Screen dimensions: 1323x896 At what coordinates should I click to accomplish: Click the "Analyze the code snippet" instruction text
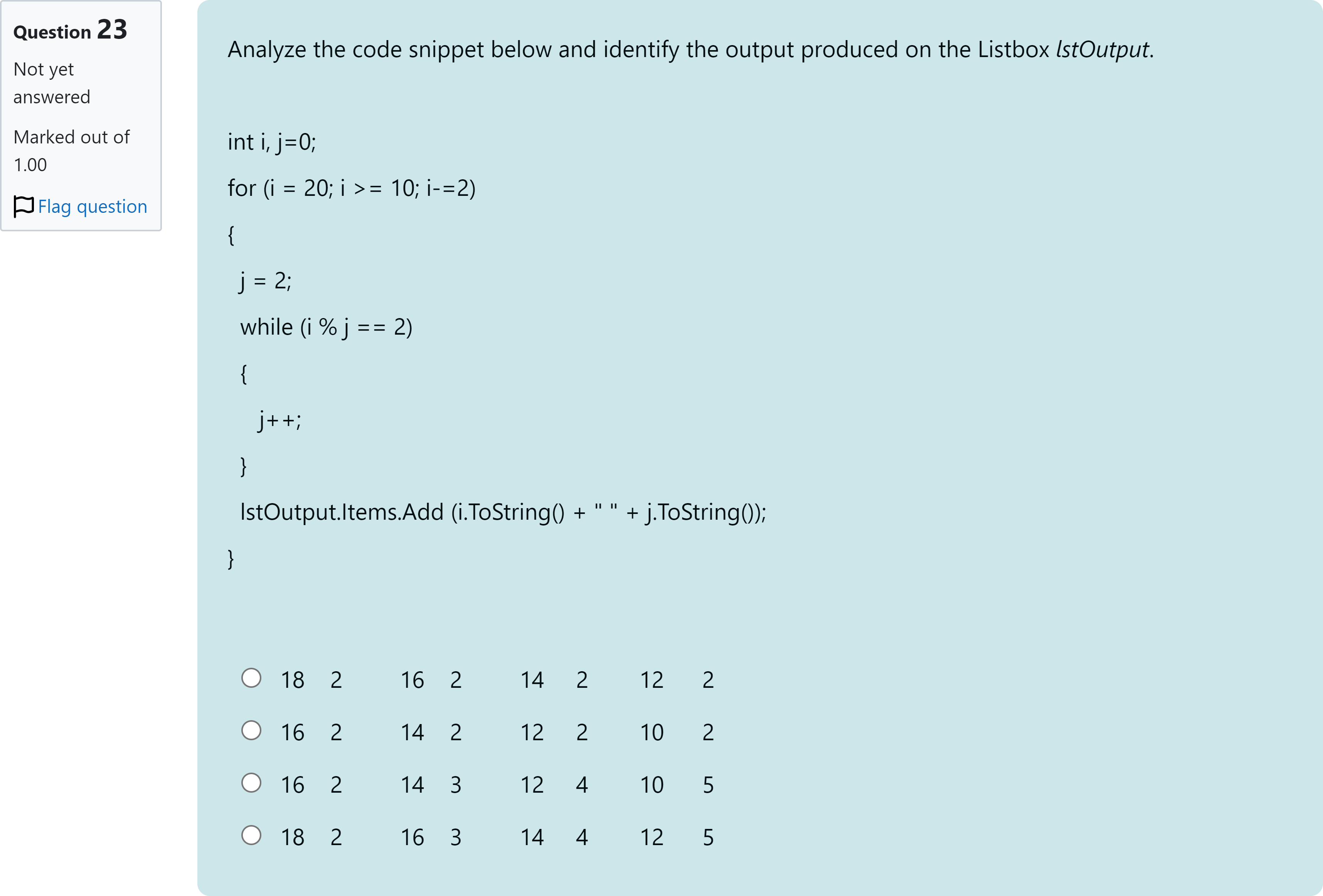690,49
